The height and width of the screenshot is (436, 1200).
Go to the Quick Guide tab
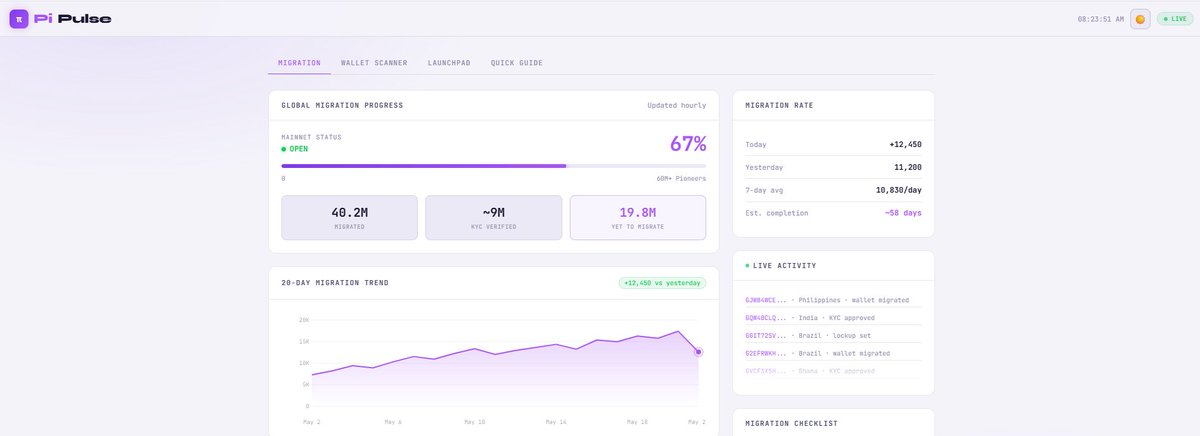click(x=517, y=63)
